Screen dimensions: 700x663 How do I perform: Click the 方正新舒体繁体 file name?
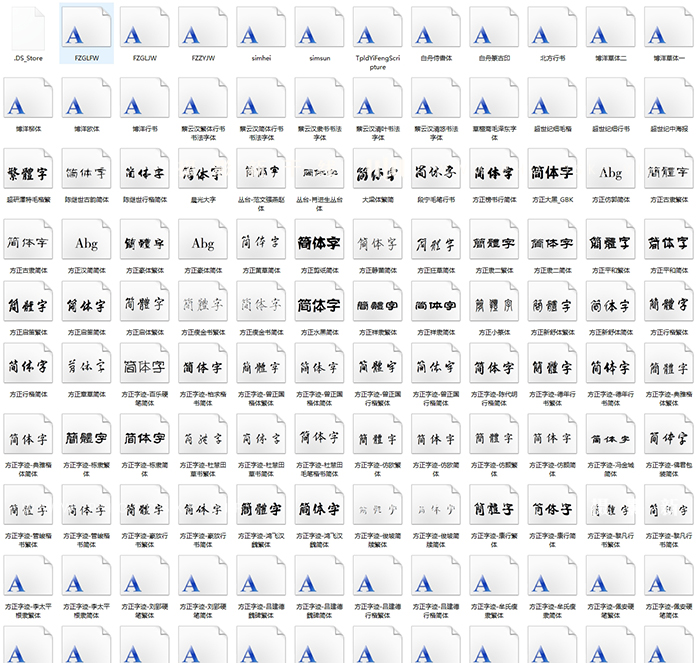[x=552, y=332]
